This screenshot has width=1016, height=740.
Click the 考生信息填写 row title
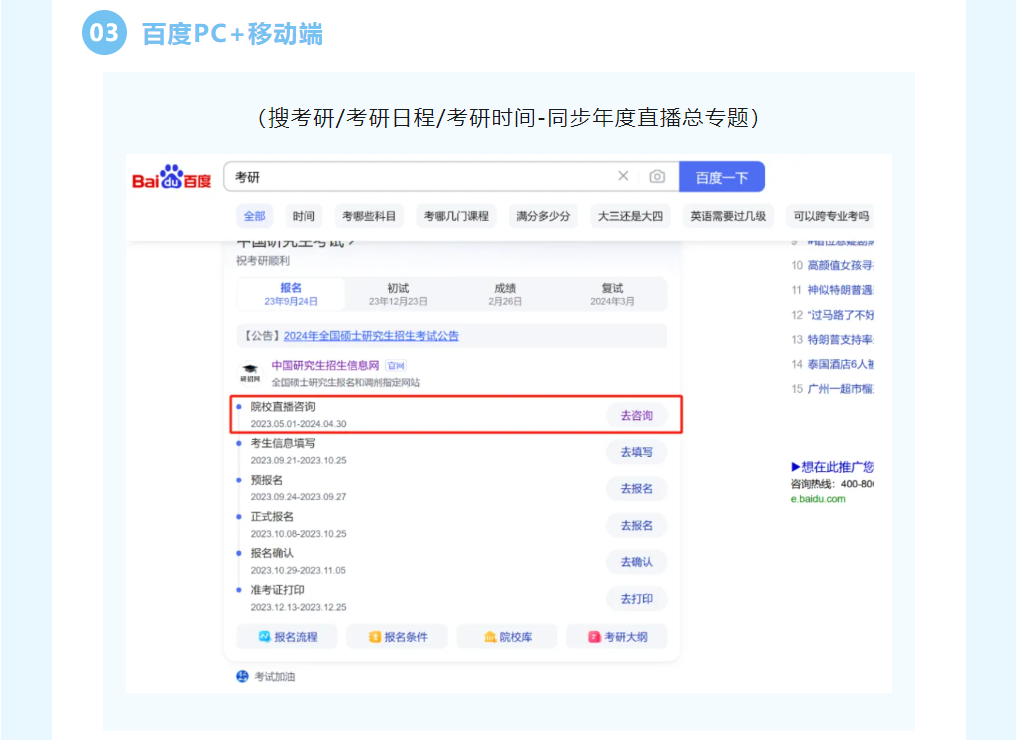(283, 443)
